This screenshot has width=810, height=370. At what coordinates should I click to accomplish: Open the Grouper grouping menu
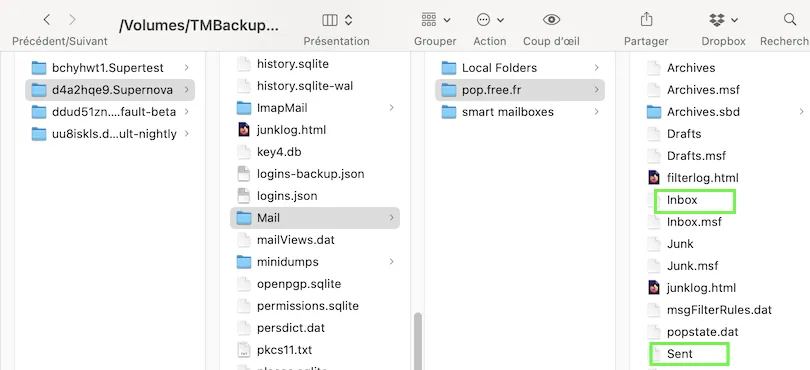(x=435, y=20)
